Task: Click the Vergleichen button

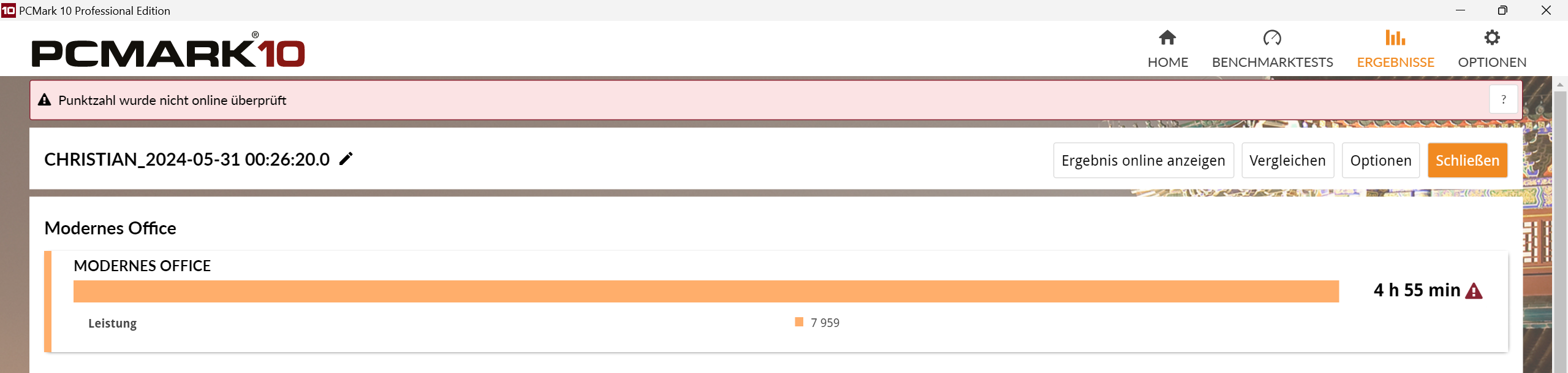Action: coord(1287,160)
